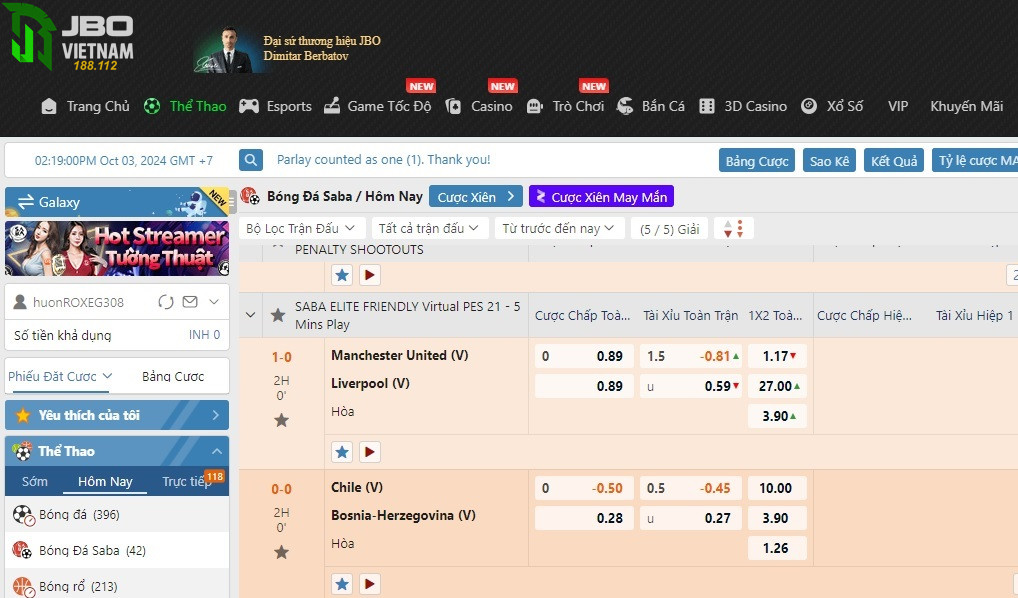The width and height of the screenshot is (1018, 598).
Task: Pick Chile handicap odds -0.50
Action: (584, 488)
